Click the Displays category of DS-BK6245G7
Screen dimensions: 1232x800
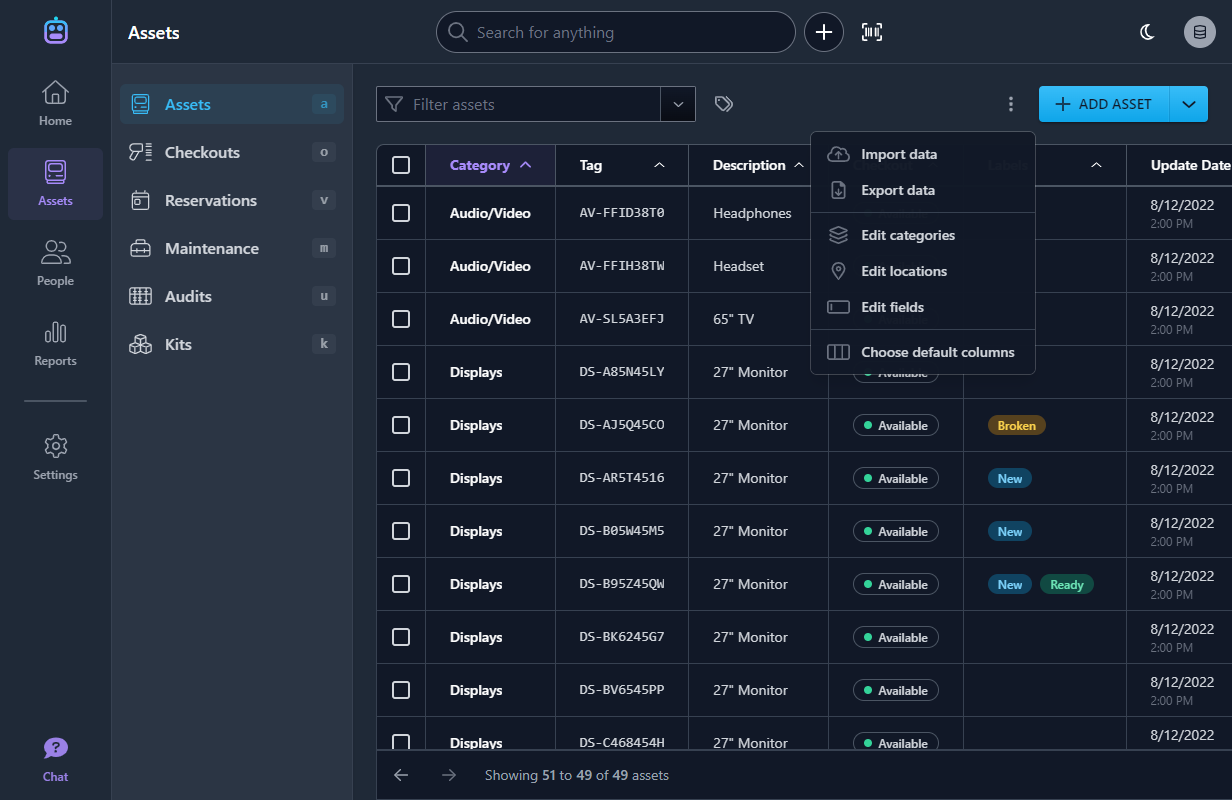click(x=476, y=637)
